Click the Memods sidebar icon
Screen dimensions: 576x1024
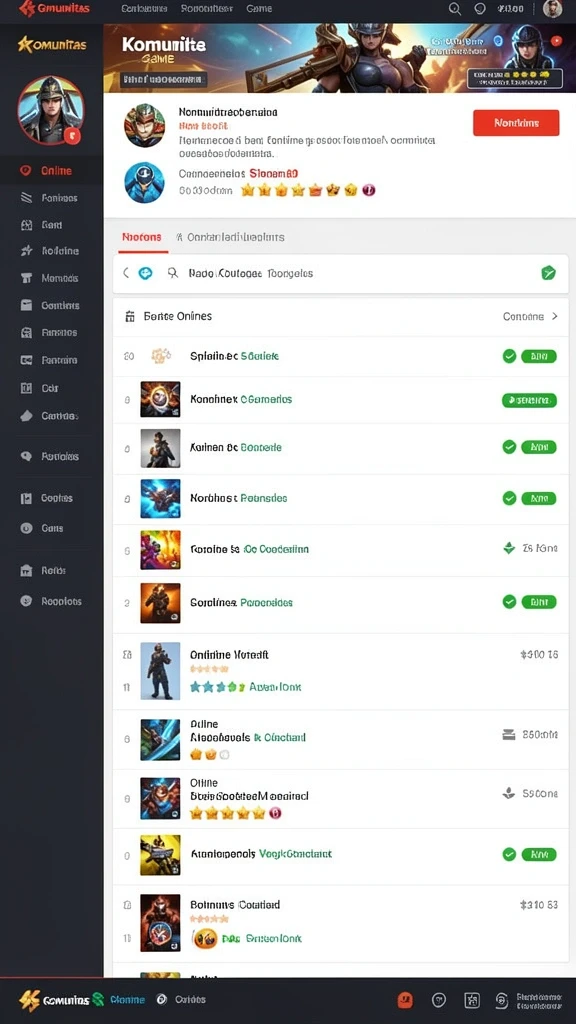(x=26, y=278)
